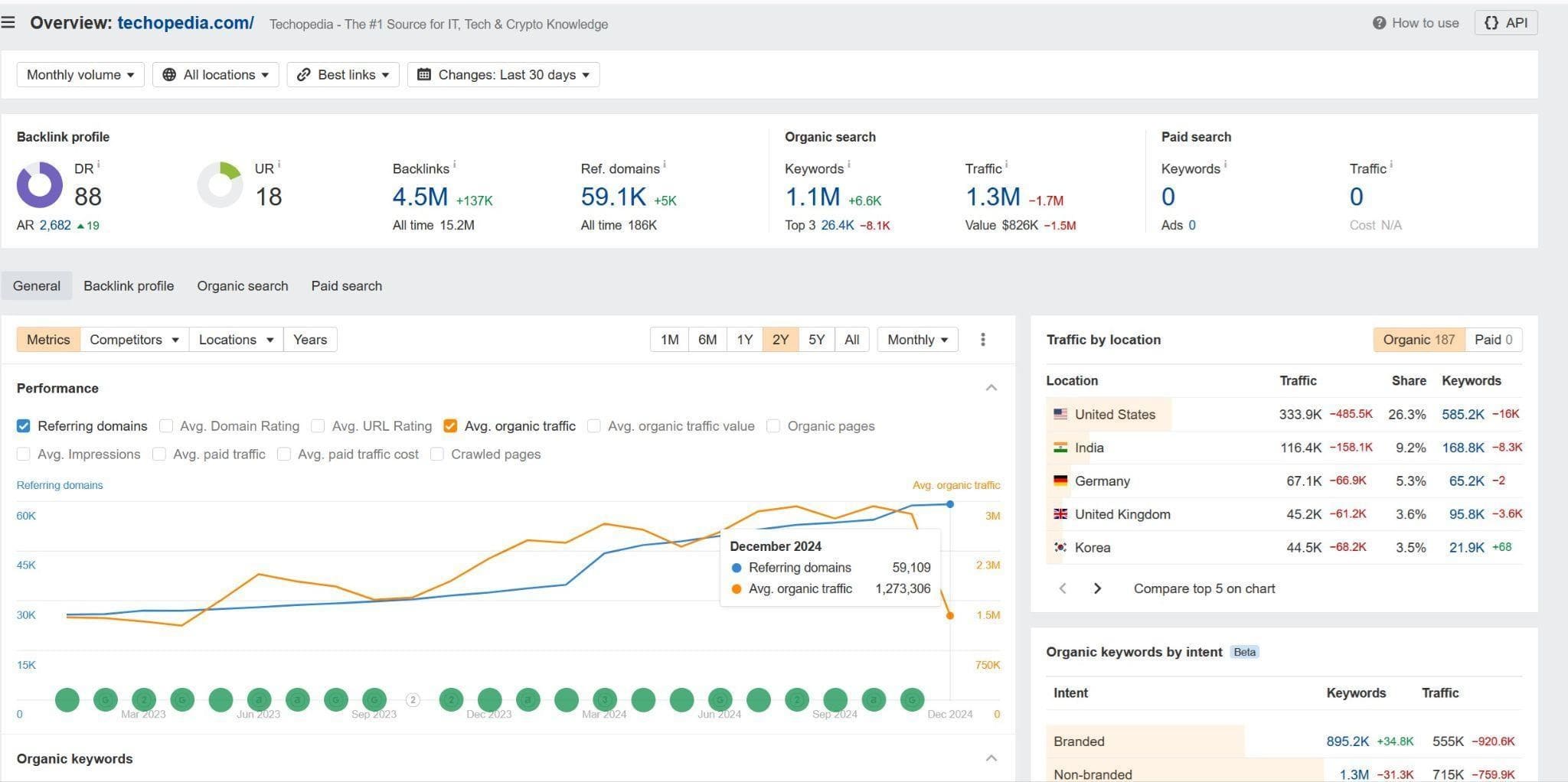Open the Monthly volume dropdown
This screenshot has width=1568, height=782.
[80, 75]
